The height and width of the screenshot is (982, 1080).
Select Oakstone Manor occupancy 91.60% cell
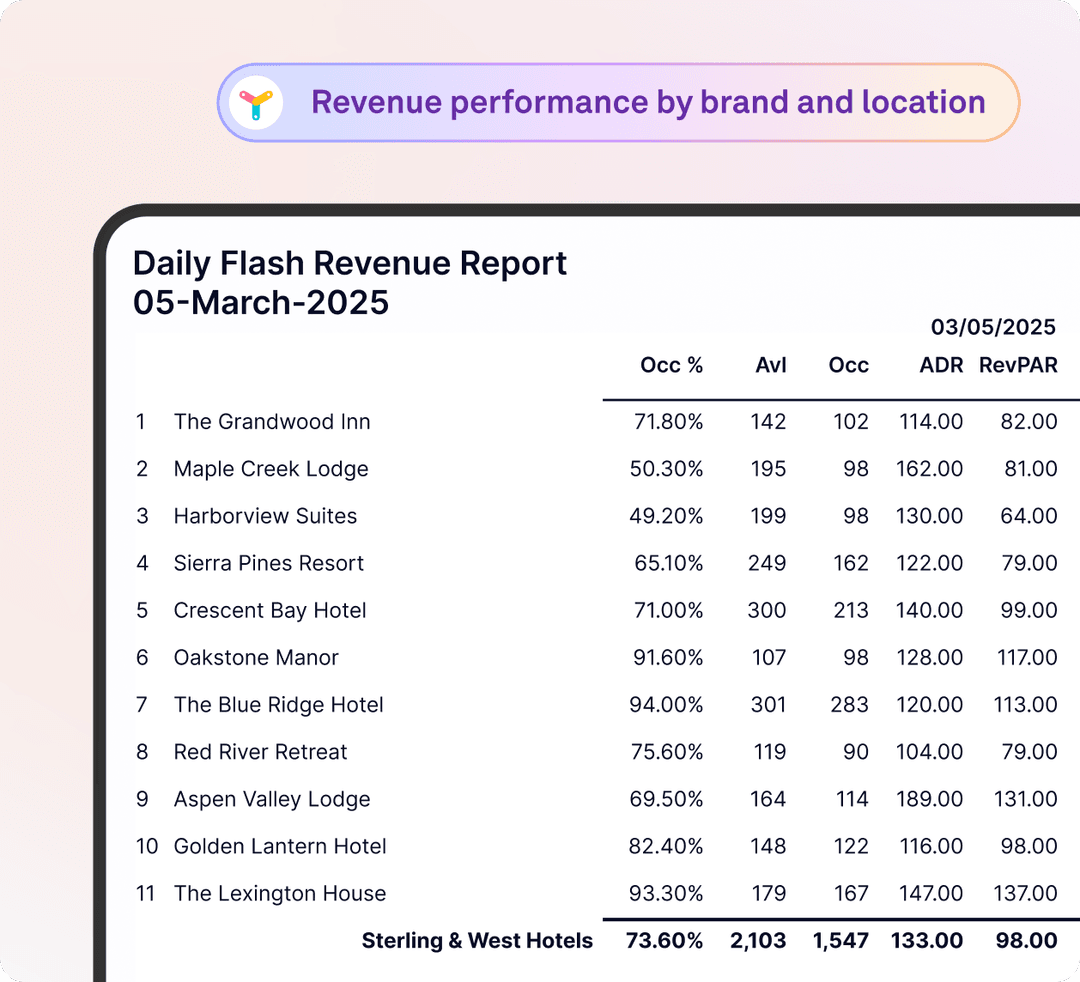pos(668,658)
